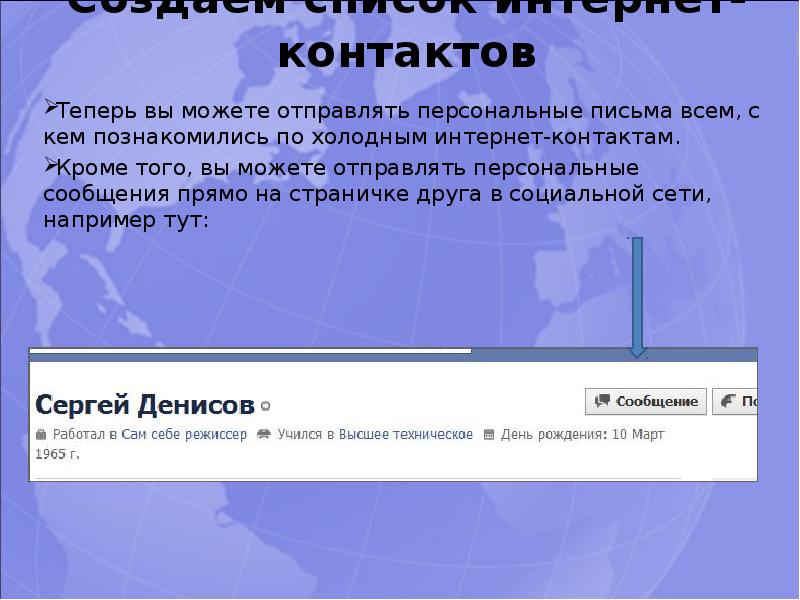Click the birthday text 10 Март
This screenshot has height=600, width=800.
[x=637, y=435]
